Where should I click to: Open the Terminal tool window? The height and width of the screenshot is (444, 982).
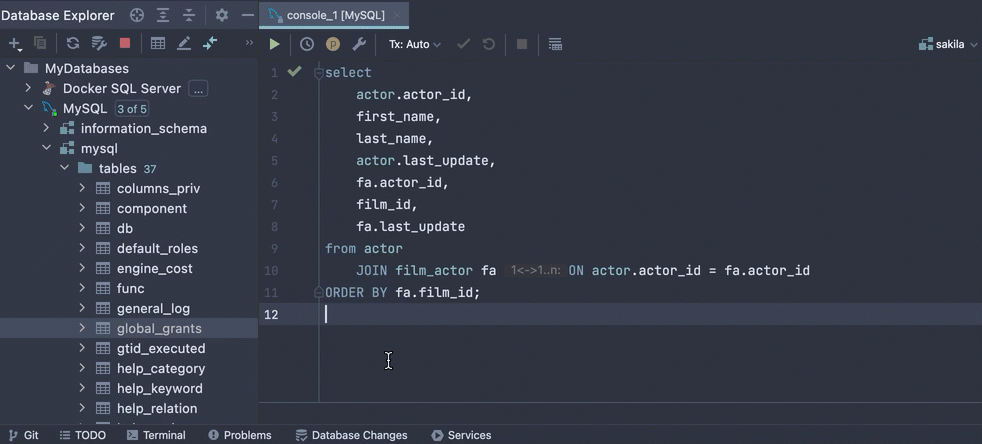(157, 435)
